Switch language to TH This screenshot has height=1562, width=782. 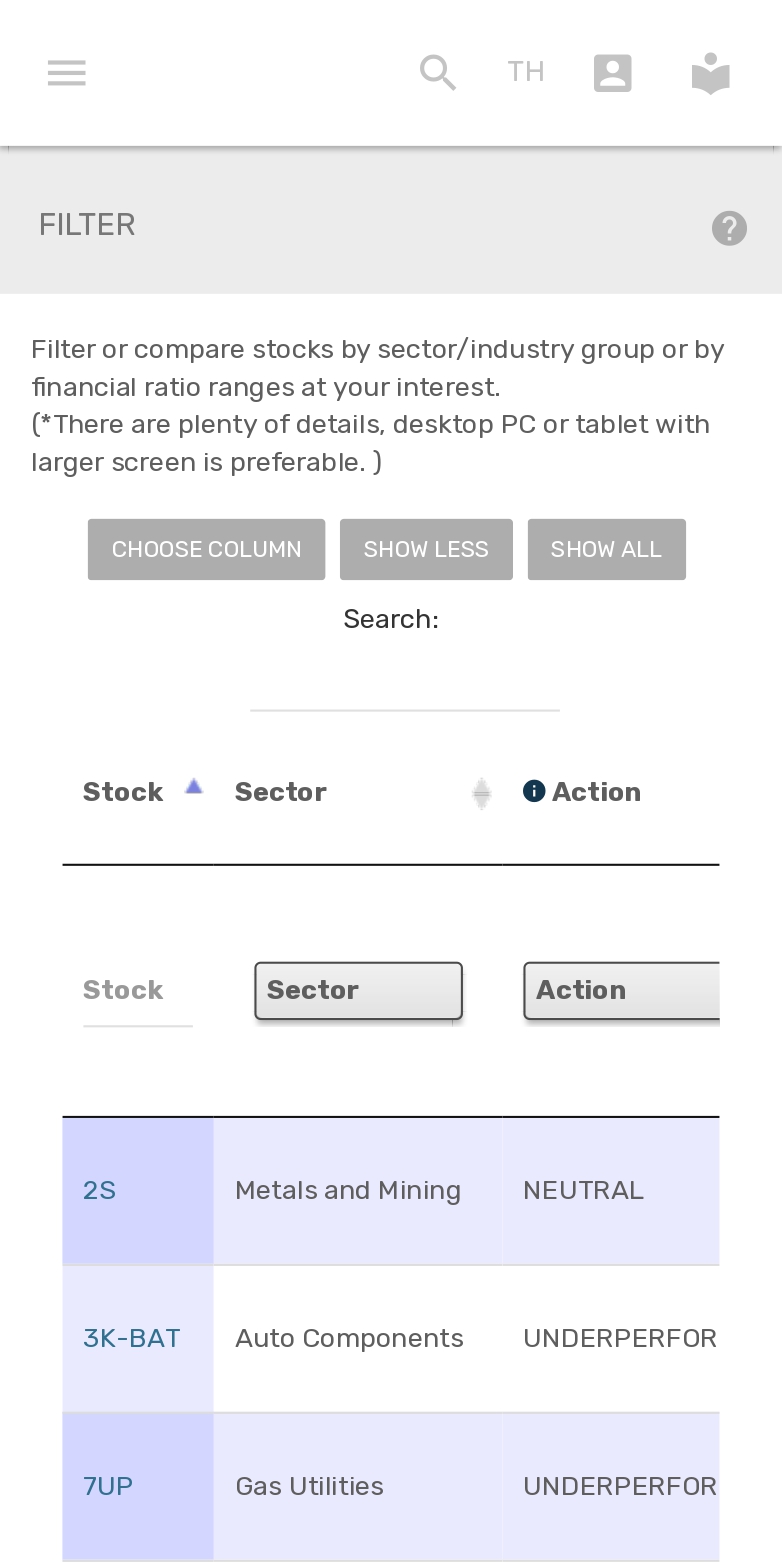tap(526, 73)
